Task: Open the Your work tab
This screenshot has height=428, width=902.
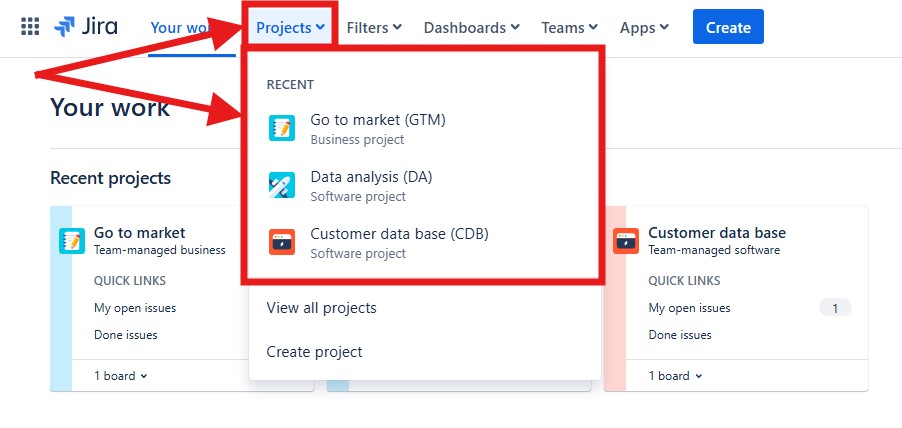Action: (180, 27)
